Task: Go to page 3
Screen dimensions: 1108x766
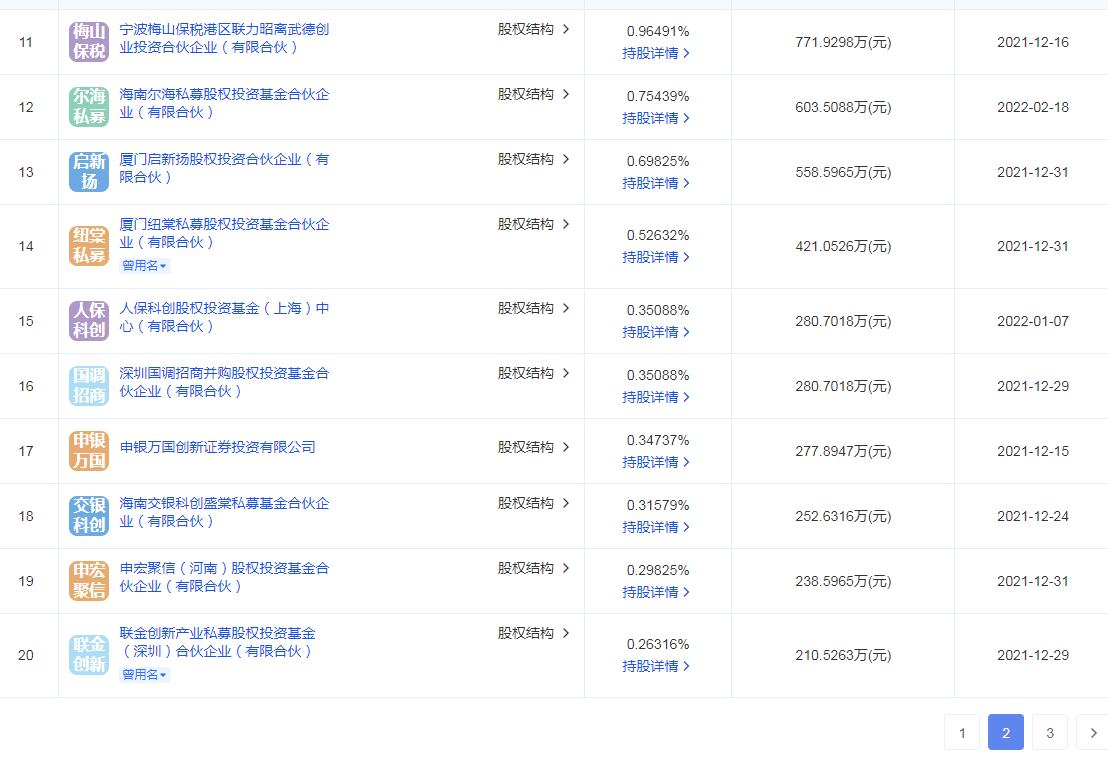Action: pyautogui.click(x=1049, y=732)
